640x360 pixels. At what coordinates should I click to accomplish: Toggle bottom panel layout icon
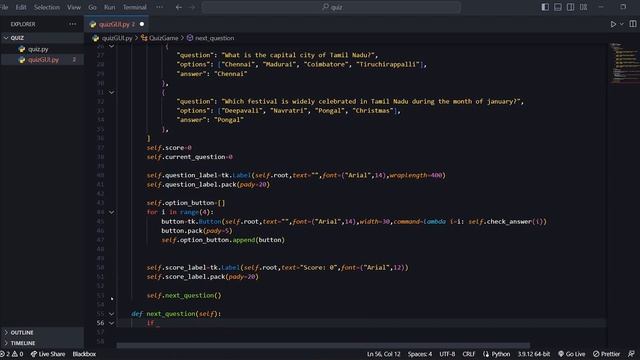pyautogui.click(x=558, y=7)
